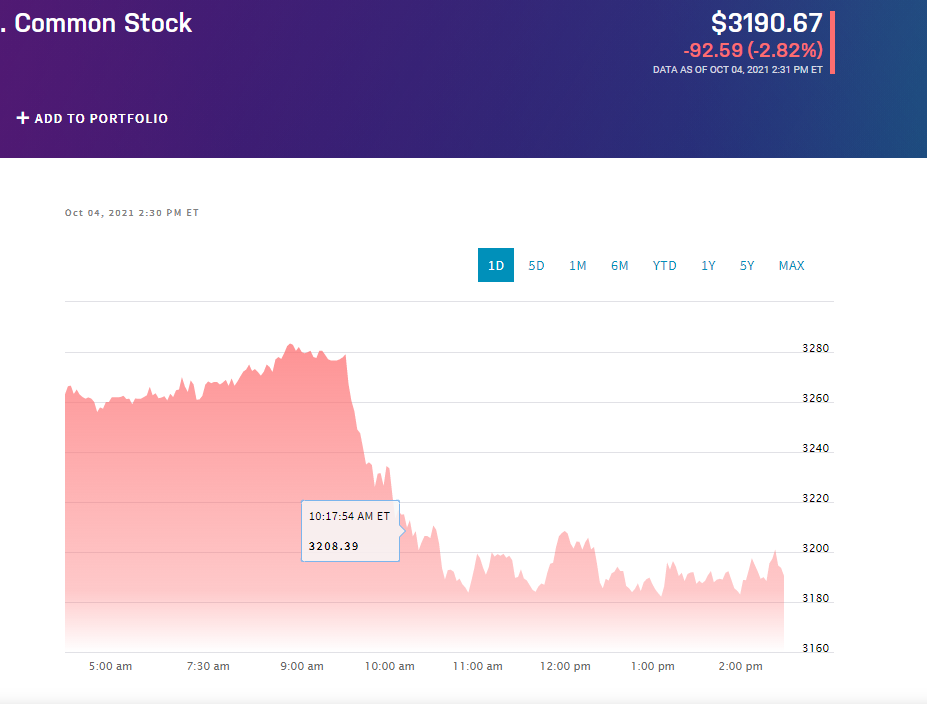The image size is (927, 704).
Task: Open the 5Y chart range
Action: pos(747,265)
